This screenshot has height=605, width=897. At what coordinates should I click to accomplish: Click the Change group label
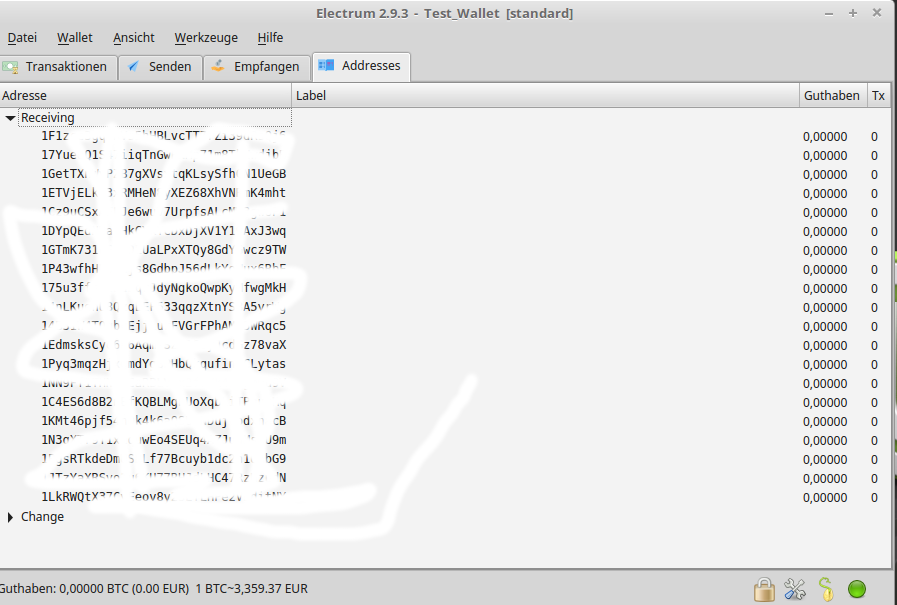click(42, 517)
